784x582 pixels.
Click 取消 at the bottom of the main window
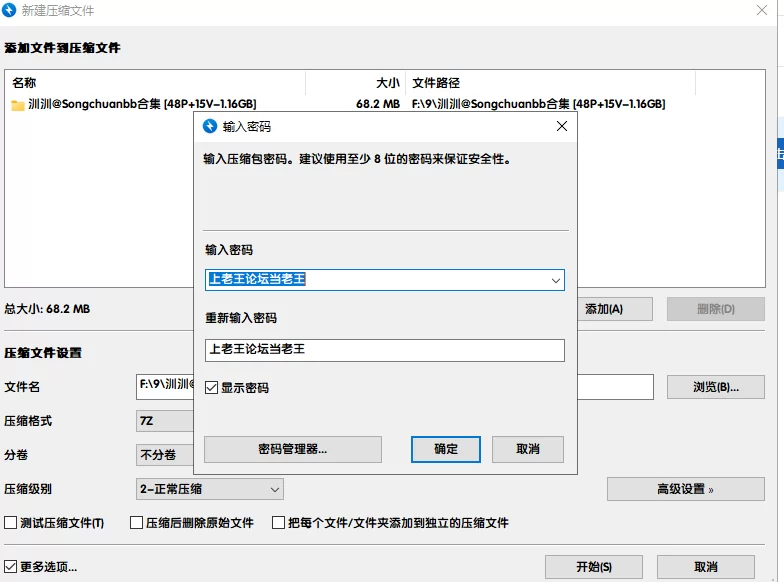pos(706,567)
